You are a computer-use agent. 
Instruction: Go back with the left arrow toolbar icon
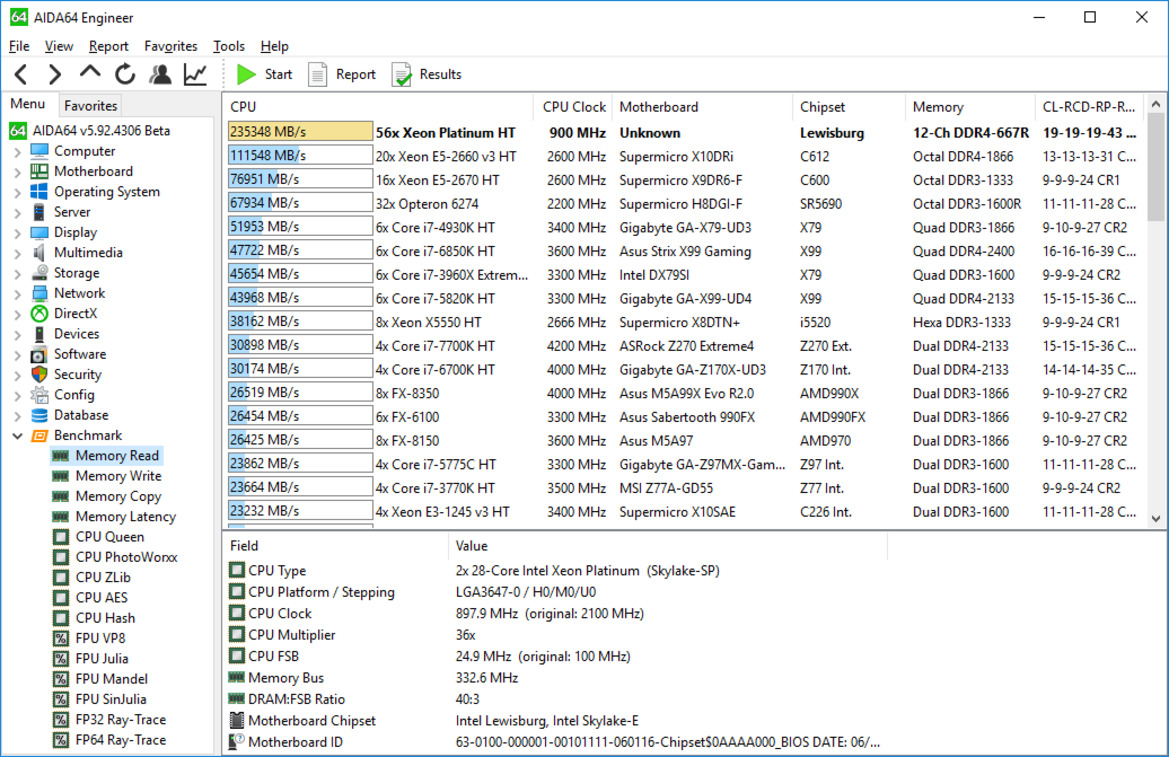[x=21, y=74]
